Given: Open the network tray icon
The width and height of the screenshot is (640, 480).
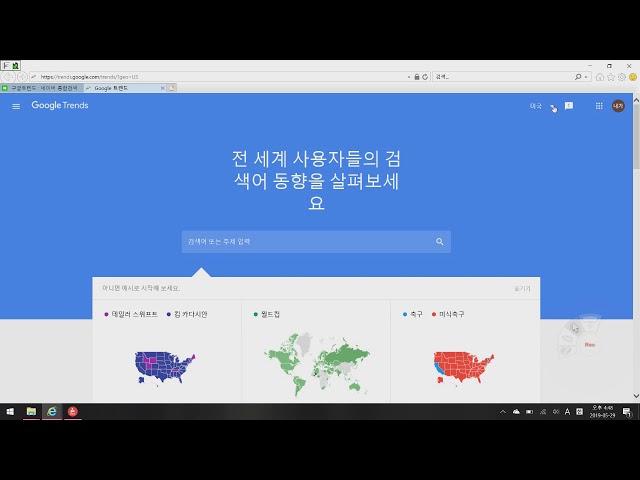Looking at the screenshot, I should click(543, 412).
